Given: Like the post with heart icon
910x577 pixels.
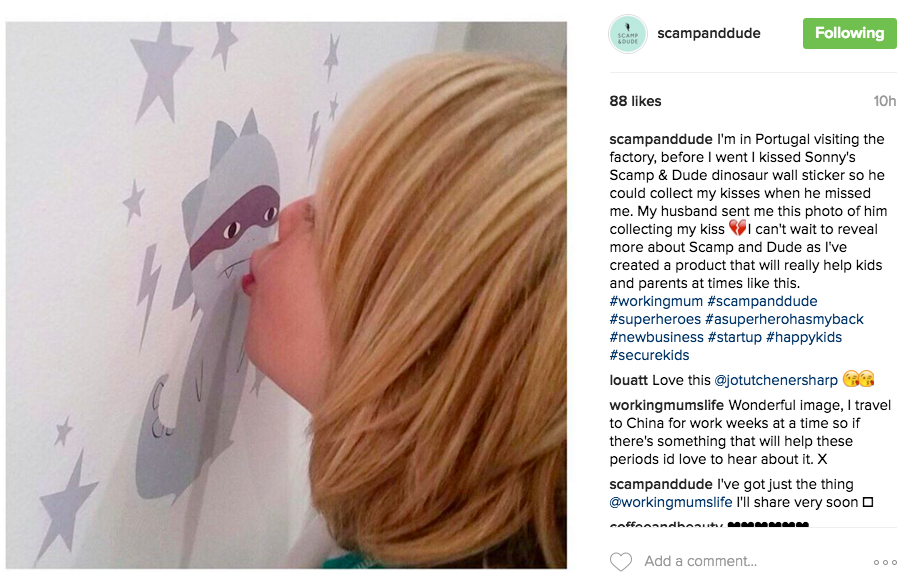Looking at the screenshot, I should pyautogui.click(x=620, y=561).
